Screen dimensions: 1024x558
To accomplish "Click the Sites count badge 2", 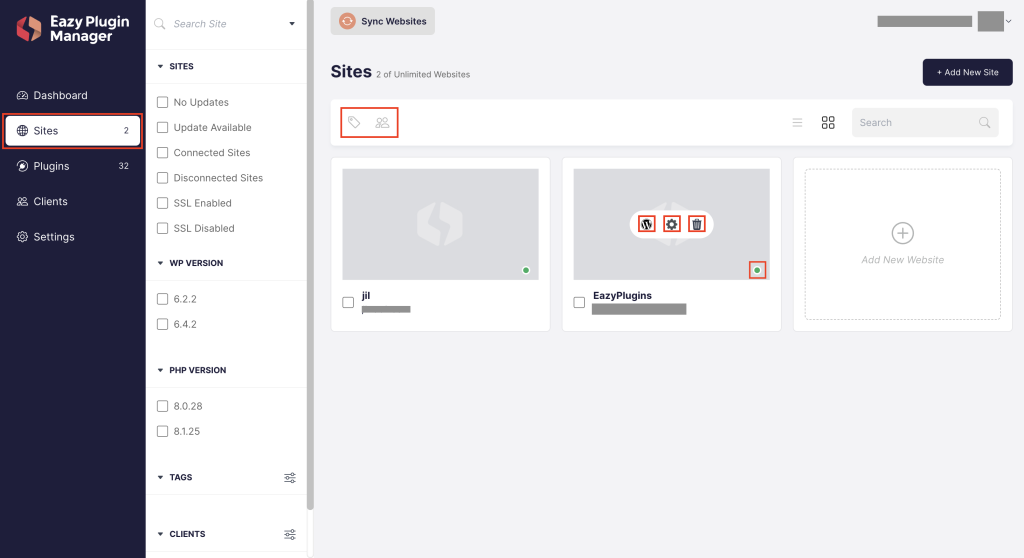I will tap(126, 131).
